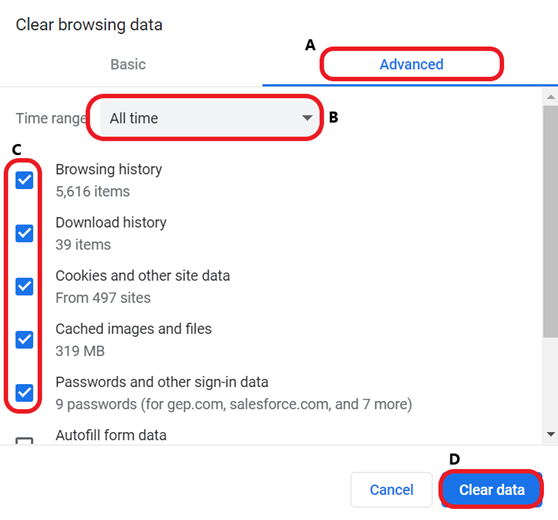The height and width of the screenshot is (520, 558).
Task: Click the scrollbar up arrow
Action: pyautogui.click(x=551, y=96)
